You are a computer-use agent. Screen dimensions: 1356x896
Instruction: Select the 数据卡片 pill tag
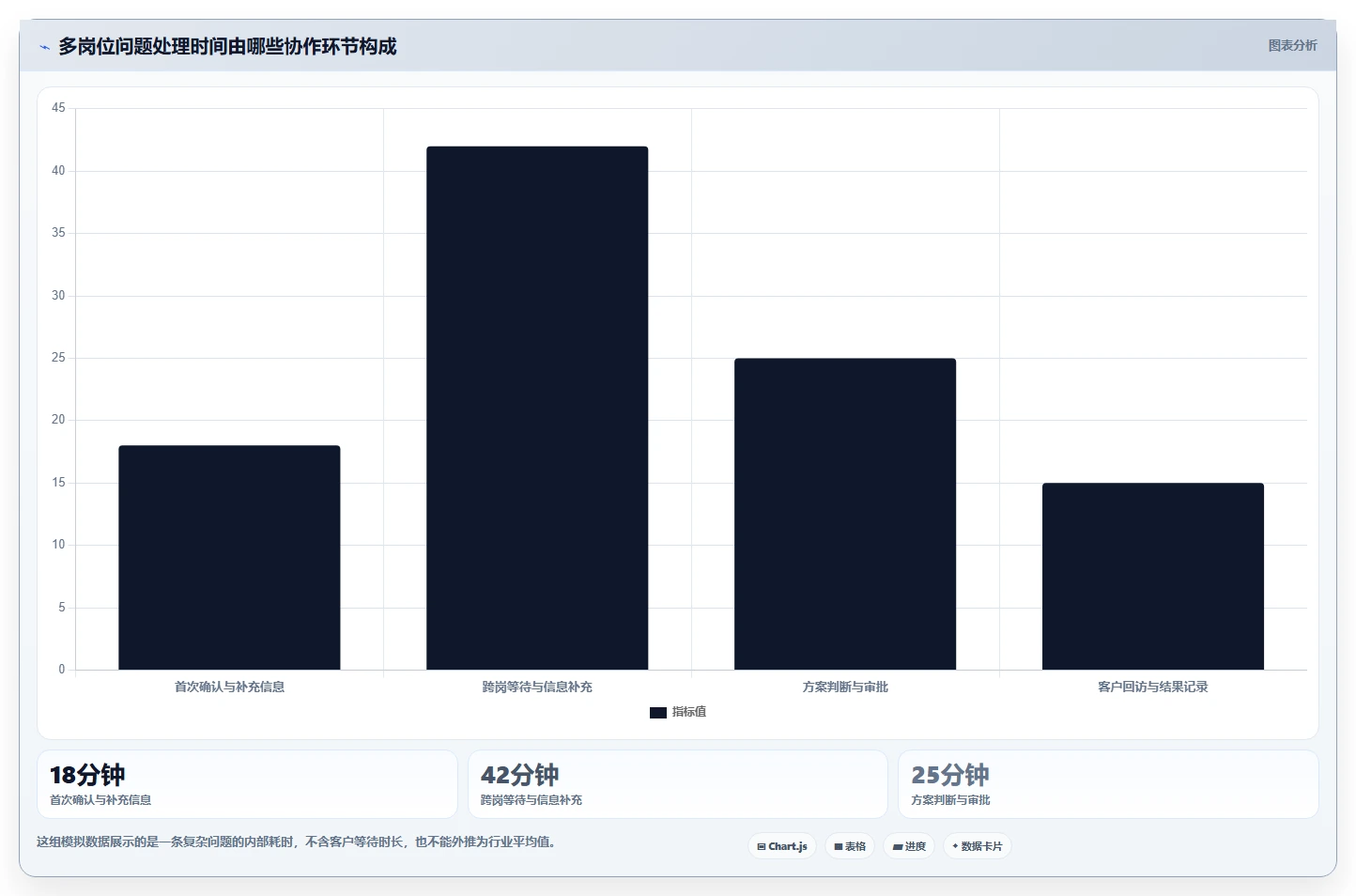[977, 846]
